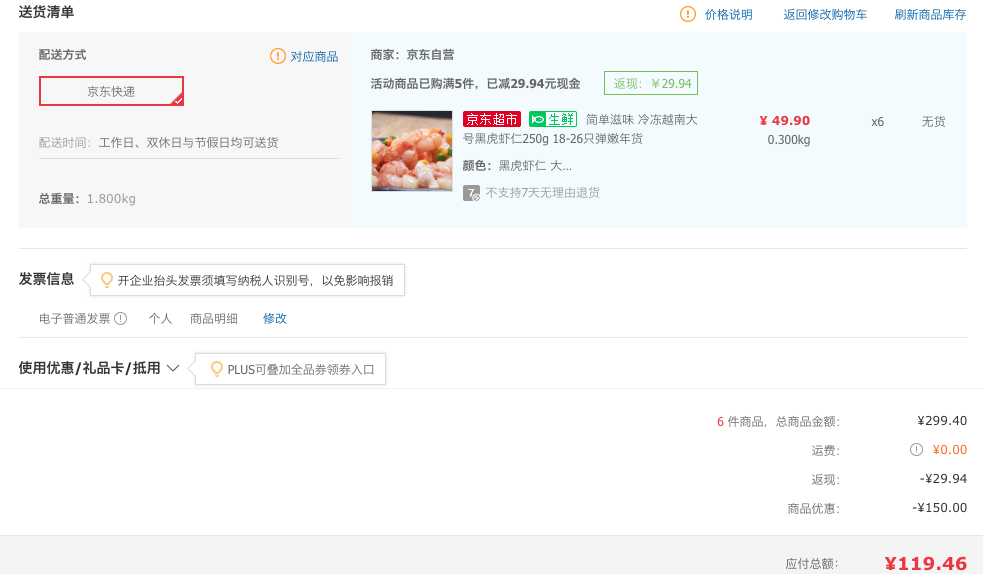This screenshot has height=574, width=983.
Task: Click the quantity x6 text
Action: point(878,122)
